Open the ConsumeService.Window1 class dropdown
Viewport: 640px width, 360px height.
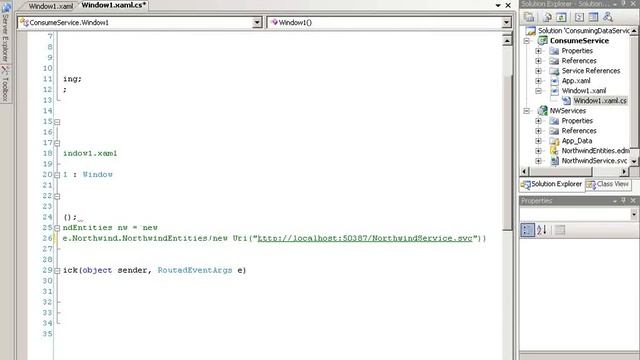tap(257, 22)
